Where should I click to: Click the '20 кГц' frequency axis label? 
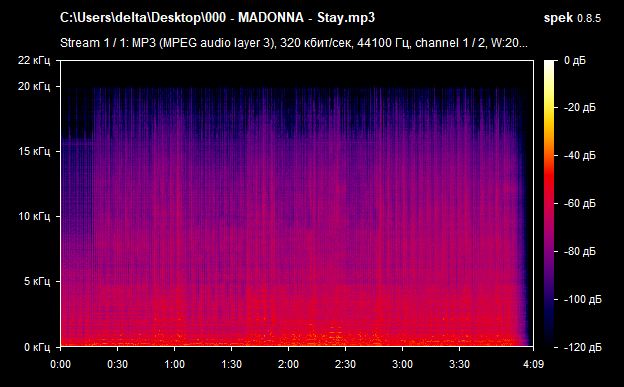pos(34,86)
